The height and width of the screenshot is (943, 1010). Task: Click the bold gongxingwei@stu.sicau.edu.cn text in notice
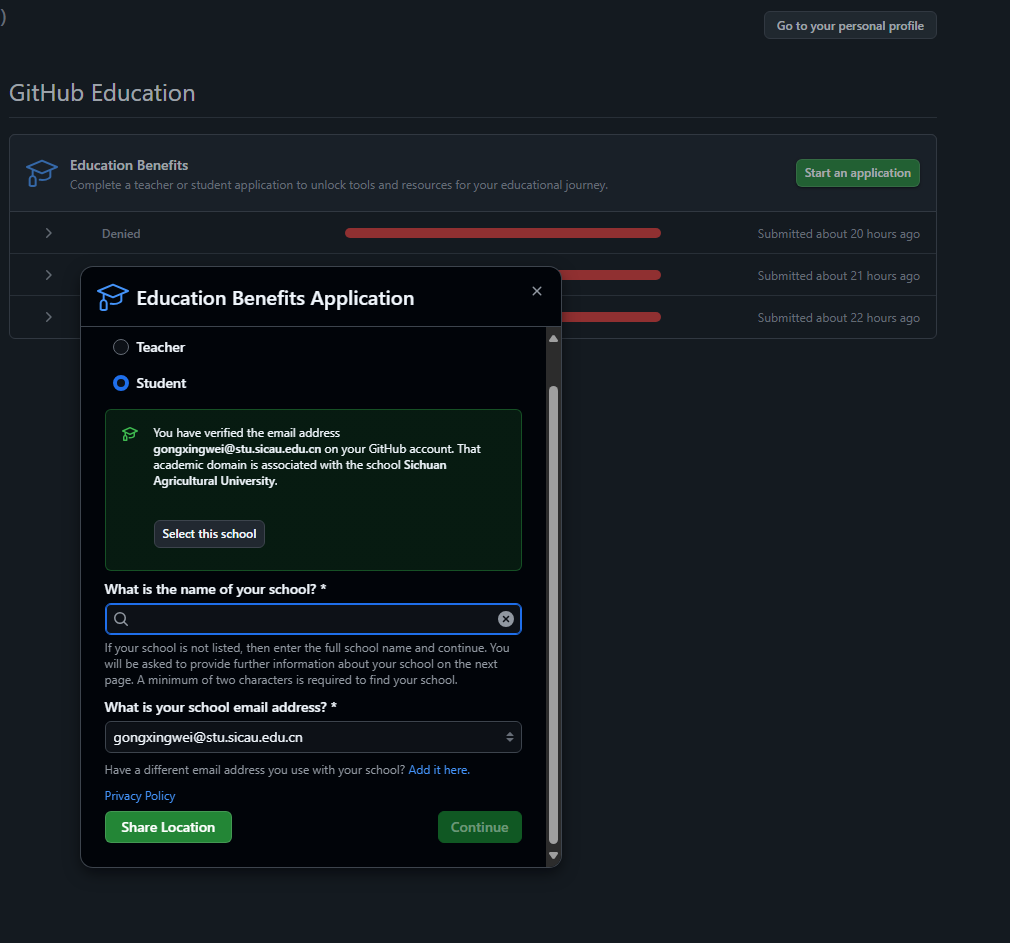point(237,449)
